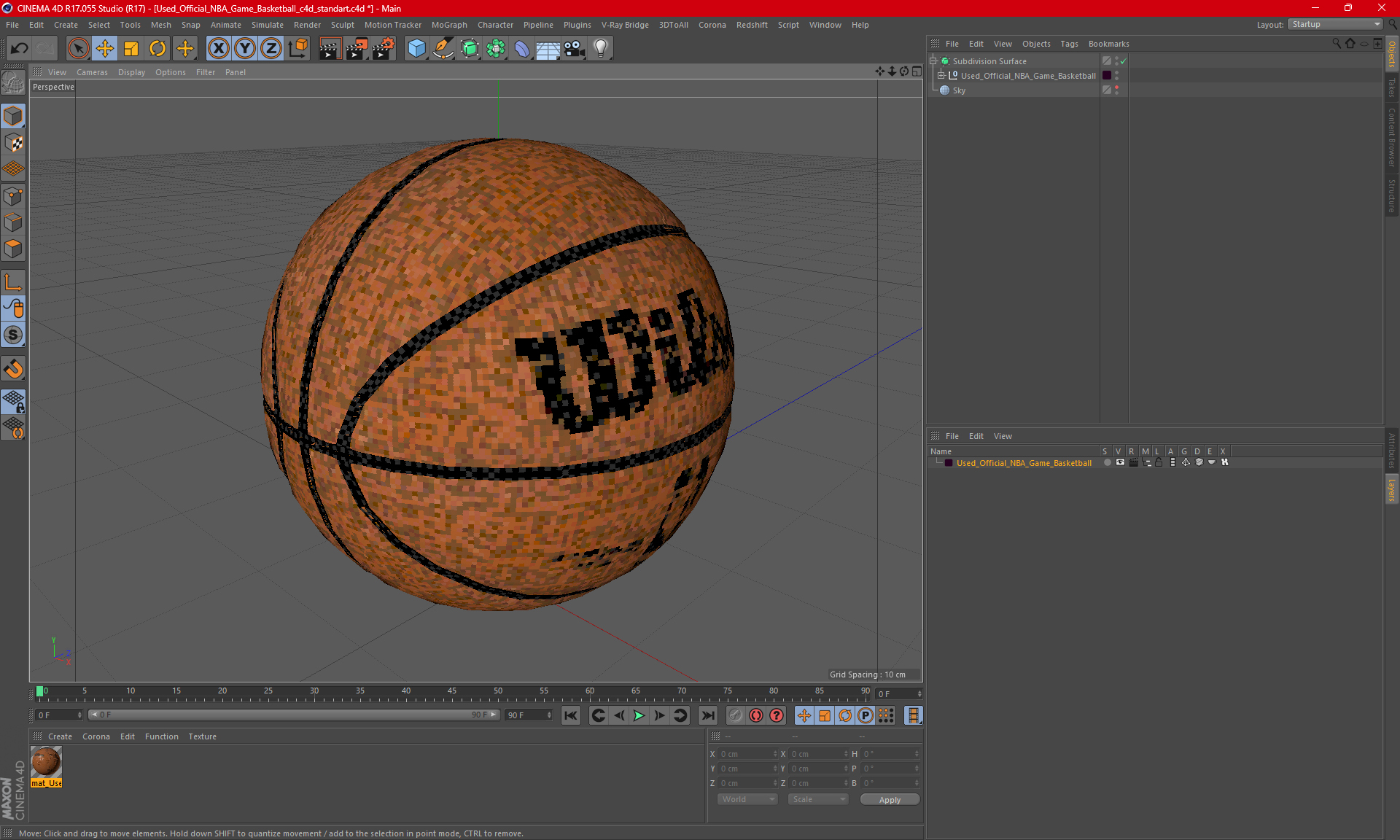Go to start of animation
The width and height of the screenshot is (1400, 840).
click(571, 715)
